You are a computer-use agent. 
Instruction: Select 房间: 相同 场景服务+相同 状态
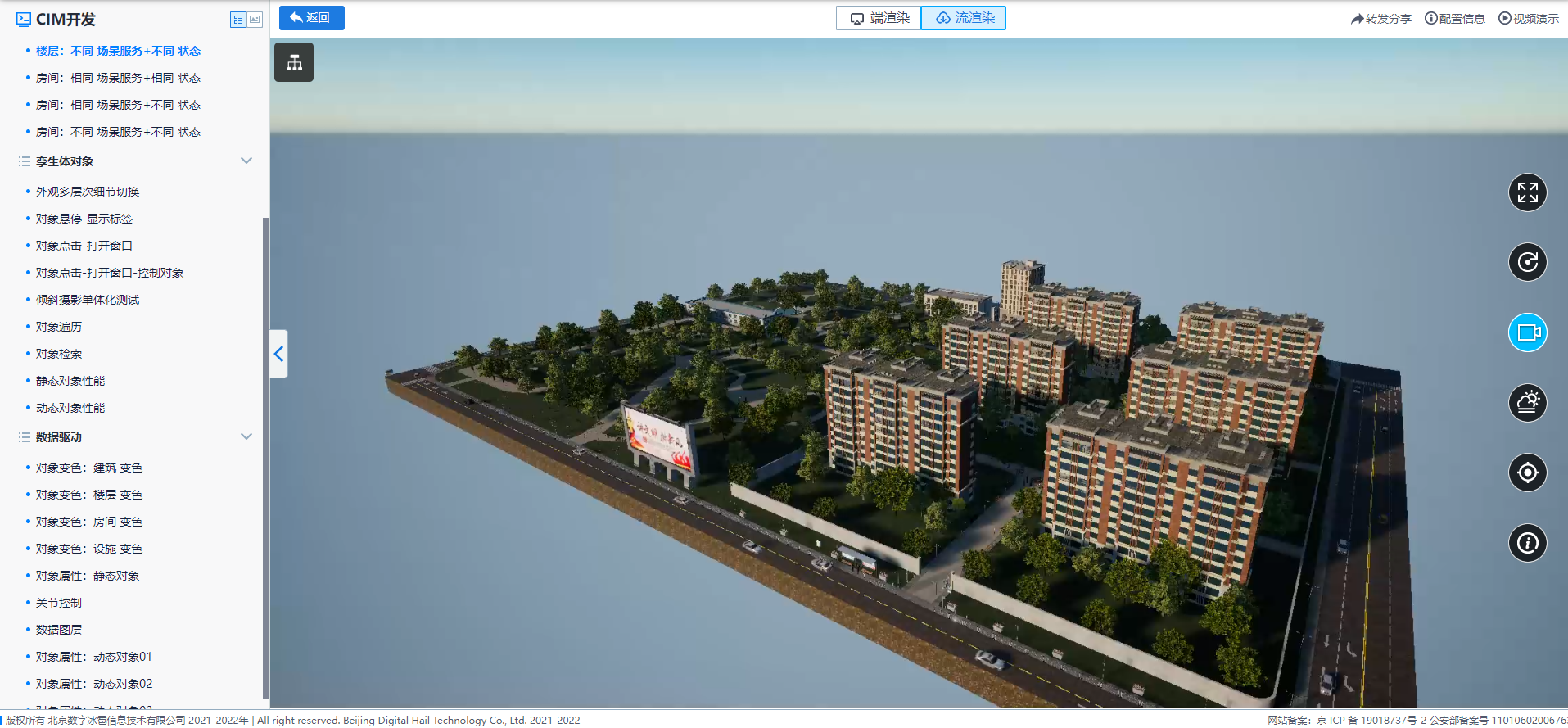point(118,78)
